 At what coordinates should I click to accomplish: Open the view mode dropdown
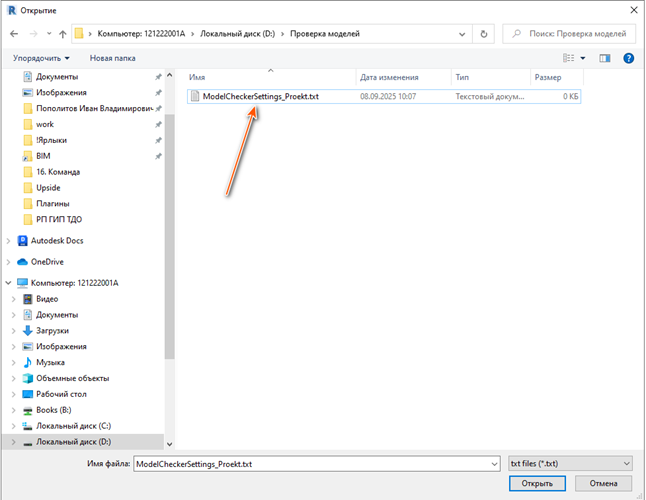582,58
